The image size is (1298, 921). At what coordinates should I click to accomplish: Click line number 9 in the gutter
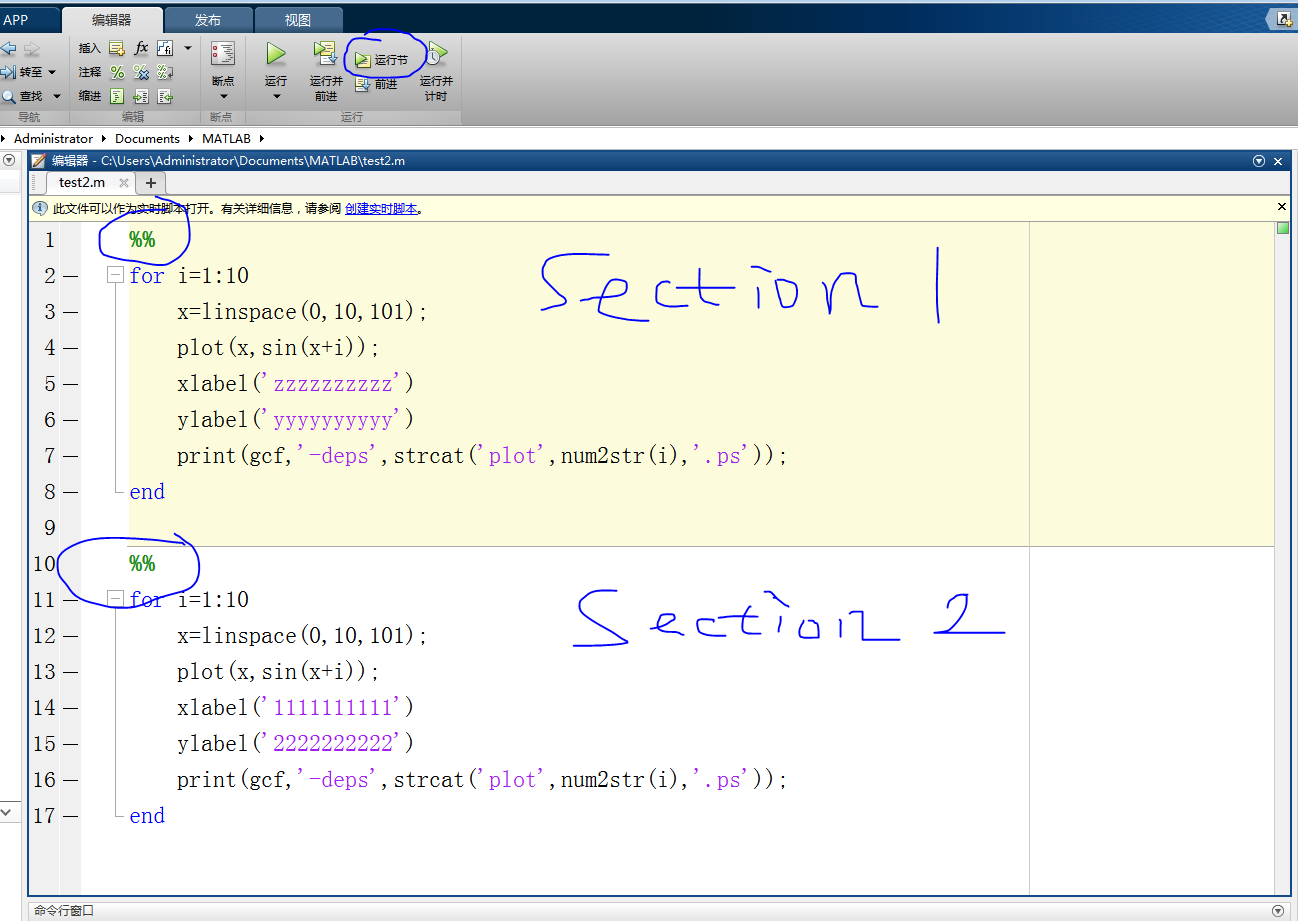(50, 528)
